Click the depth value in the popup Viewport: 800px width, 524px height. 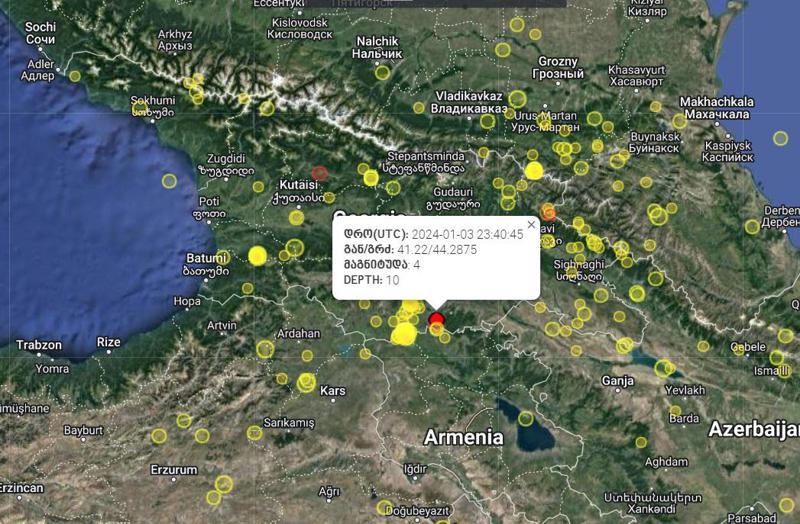(393, 280)
